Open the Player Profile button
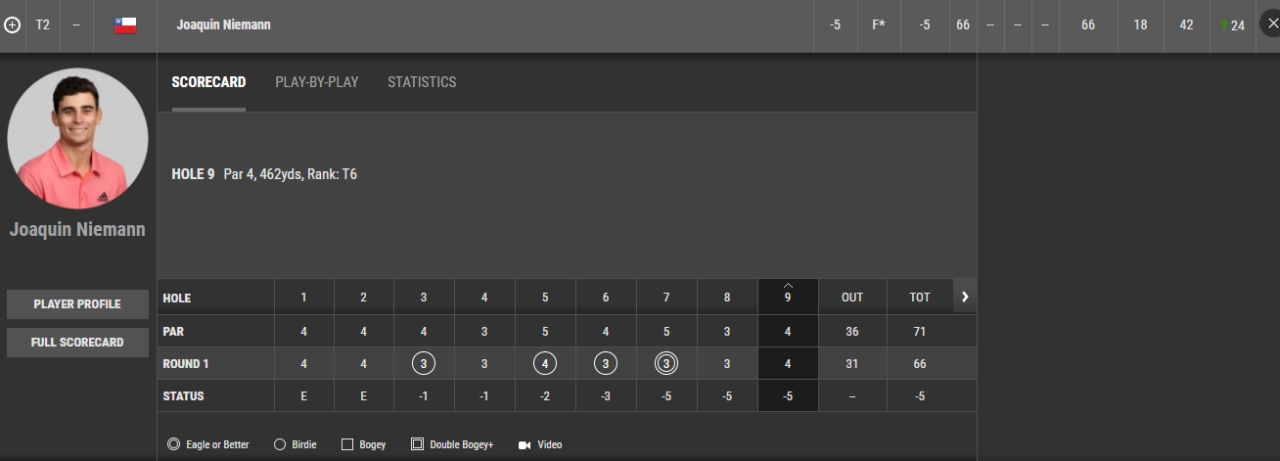 click(77, 304)
